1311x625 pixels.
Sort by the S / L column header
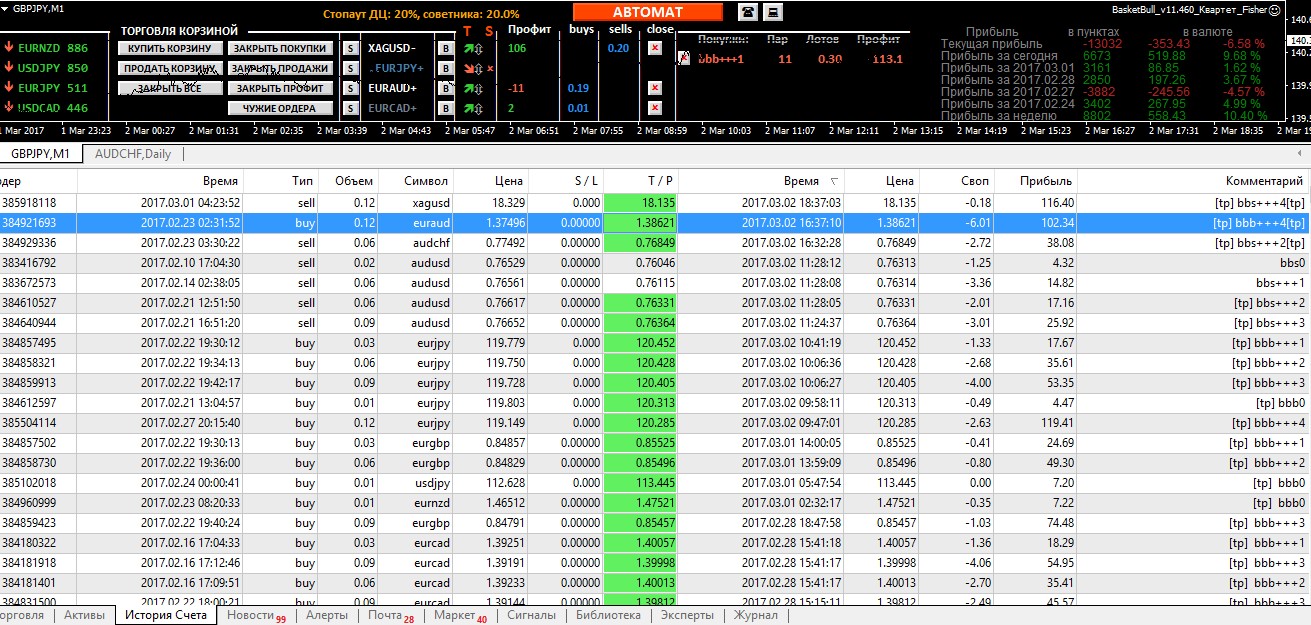pyautogui.click(x=566, y=181)
